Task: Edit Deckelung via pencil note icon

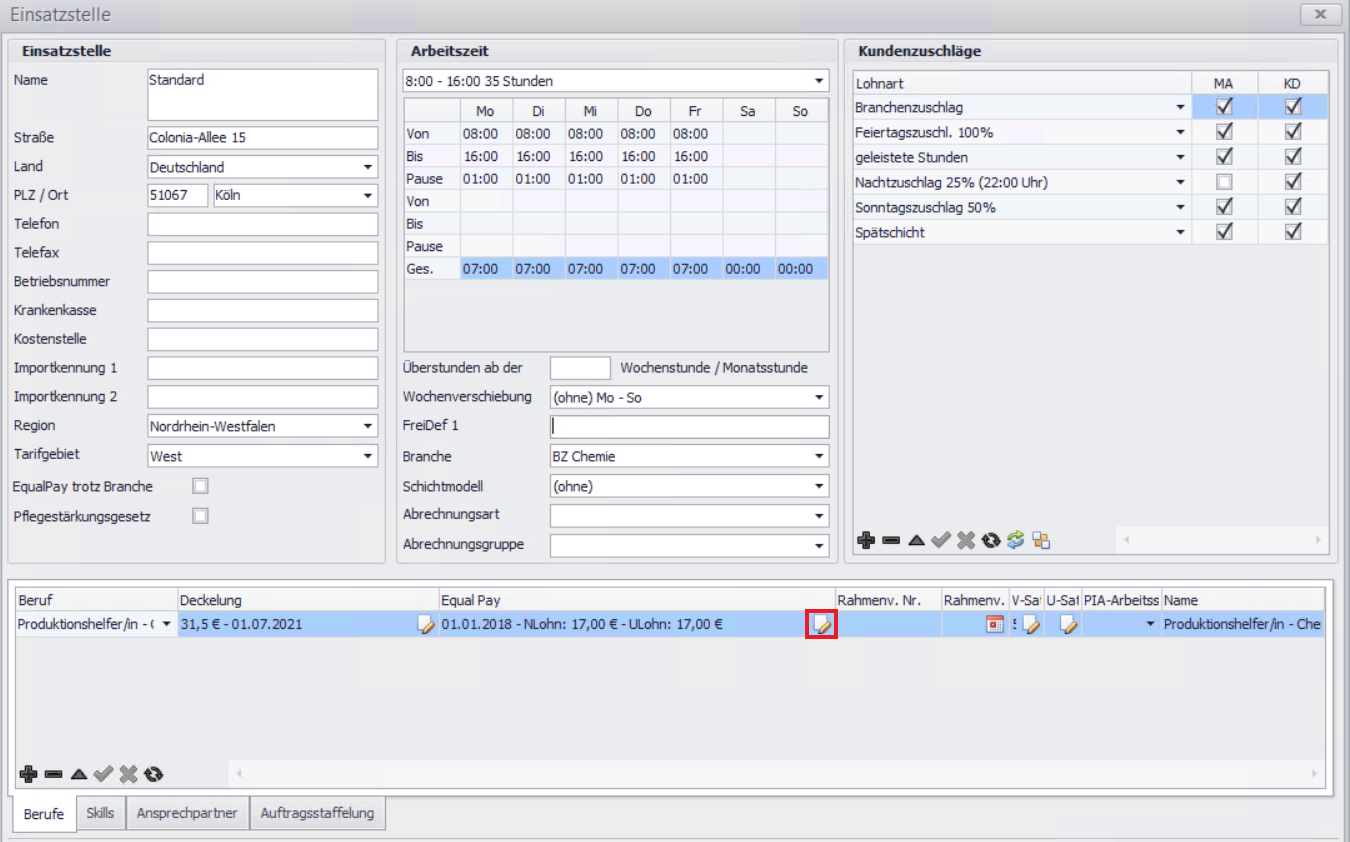Action: tap(427, 624)
